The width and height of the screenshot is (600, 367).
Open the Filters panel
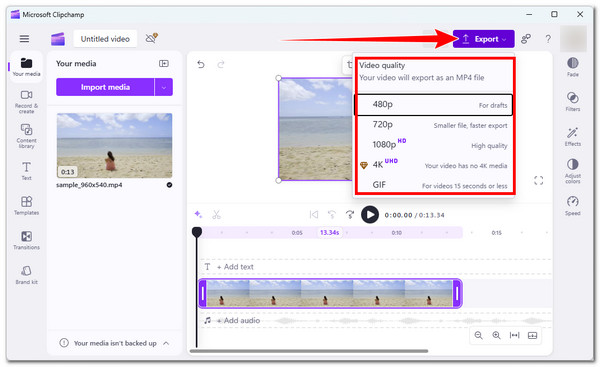click(572, 101)
